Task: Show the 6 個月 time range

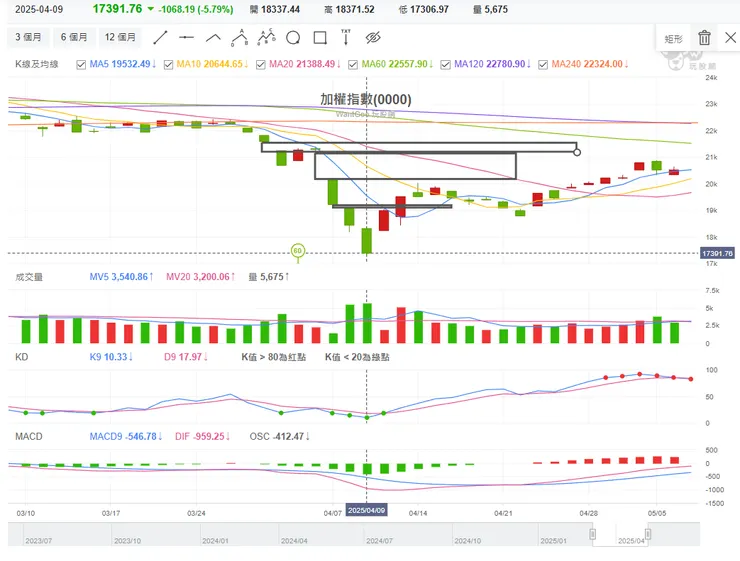Action: point(74,37)
